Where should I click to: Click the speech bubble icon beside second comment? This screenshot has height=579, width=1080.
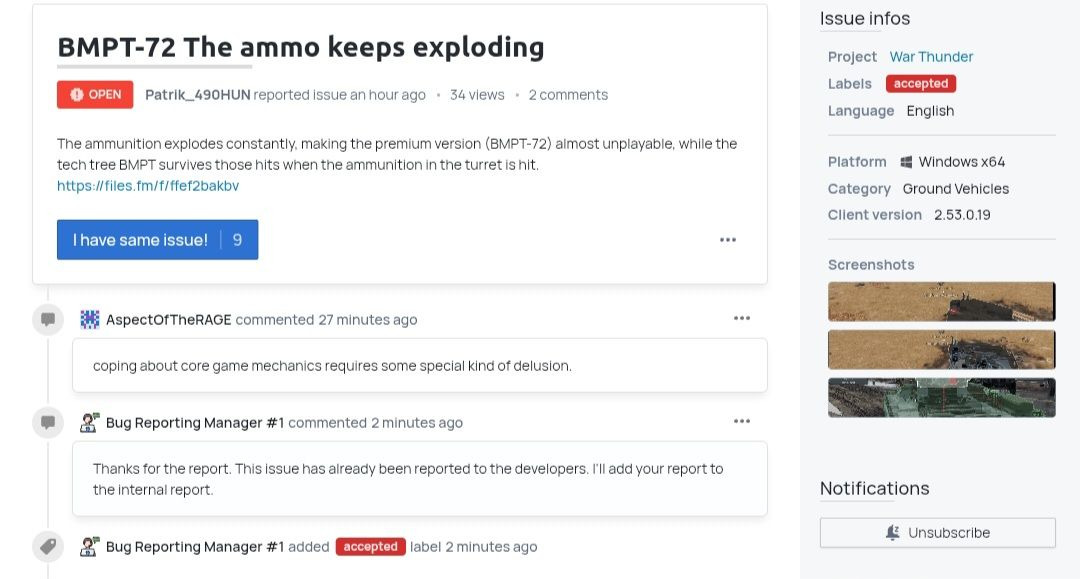(47, 423)
